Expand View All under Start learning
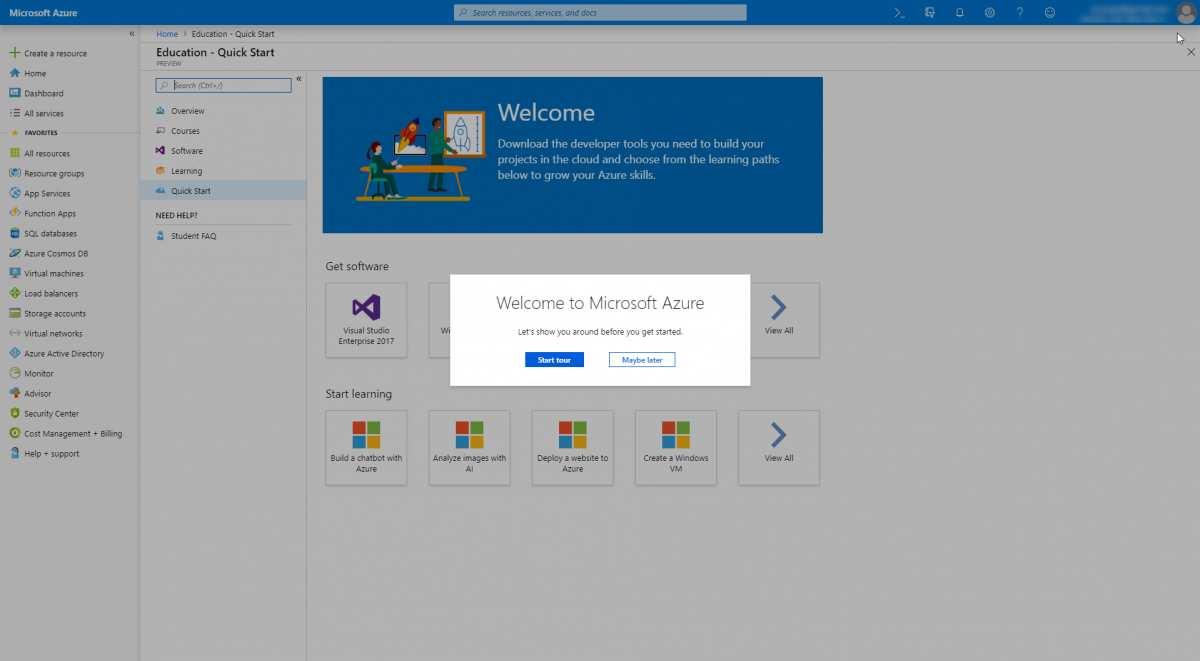This screenshot has height=661, width=1200. pyautogui.click(x=778, y=447)
